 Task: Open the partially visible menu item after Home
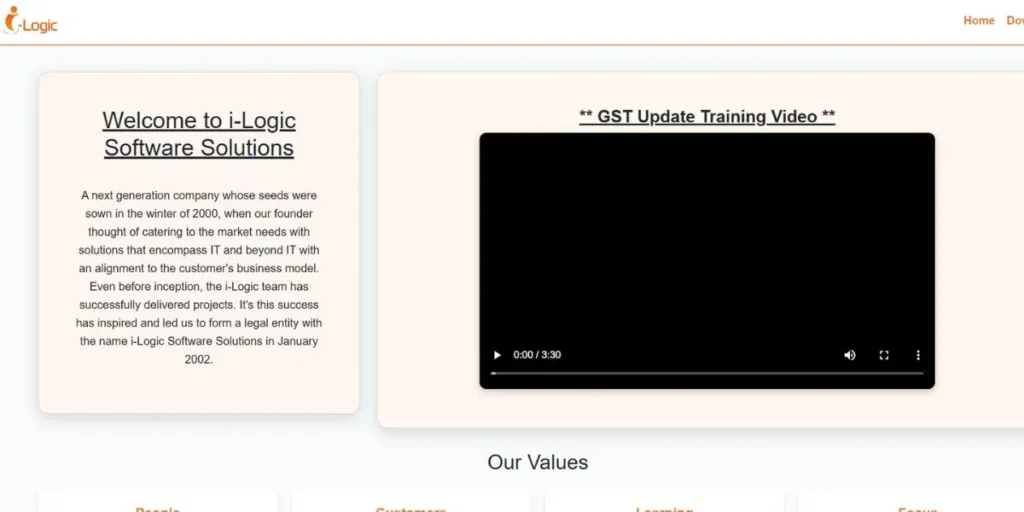[x=1014, y=20]
